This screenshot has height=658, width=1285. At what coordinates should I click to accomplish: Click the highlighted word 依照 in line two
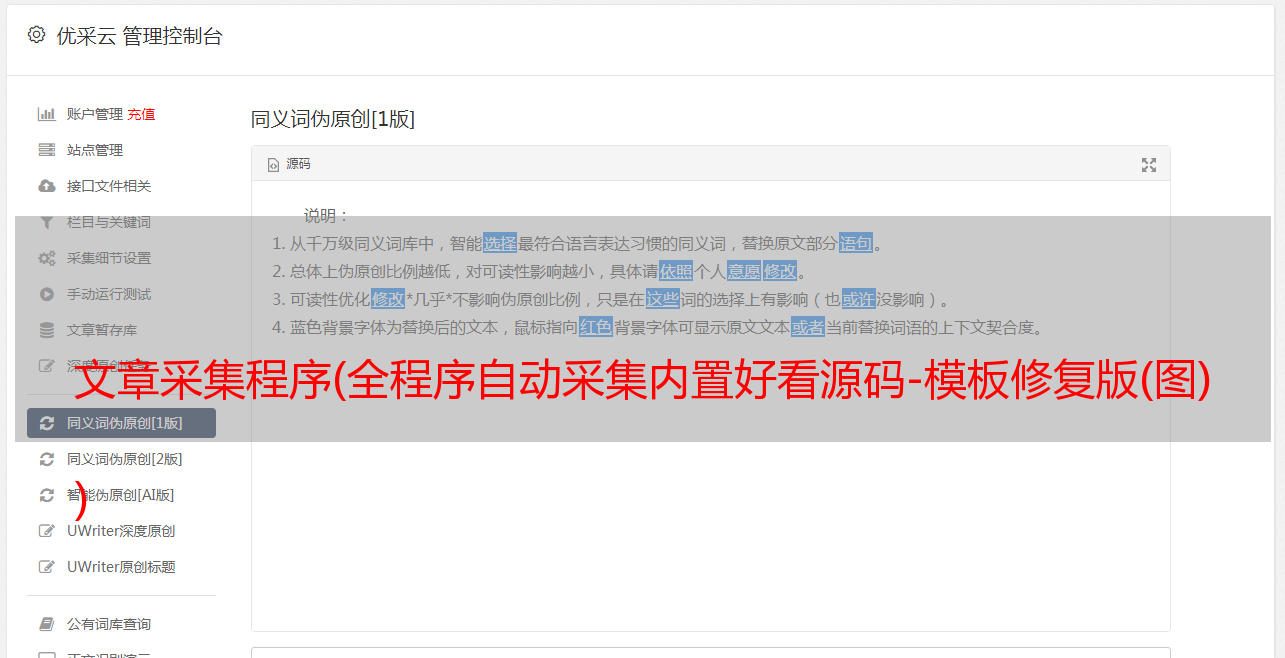[x=676, y=271]
